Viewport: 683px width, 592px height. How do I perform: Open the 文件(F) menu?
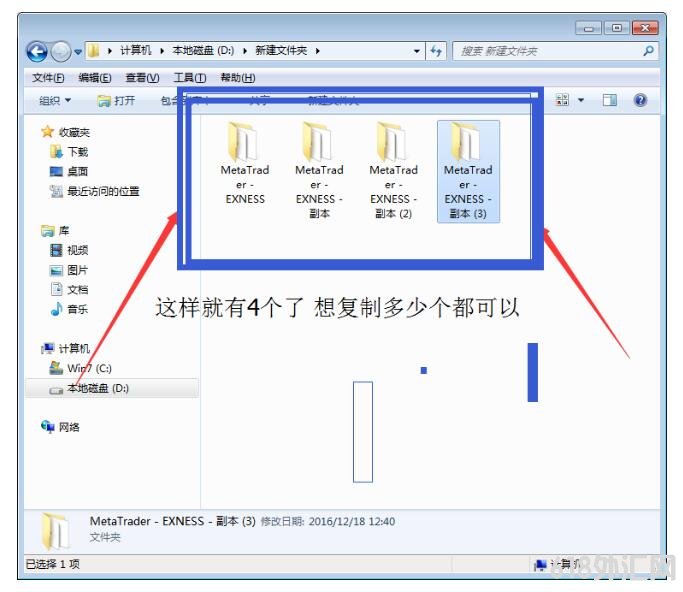48,78
